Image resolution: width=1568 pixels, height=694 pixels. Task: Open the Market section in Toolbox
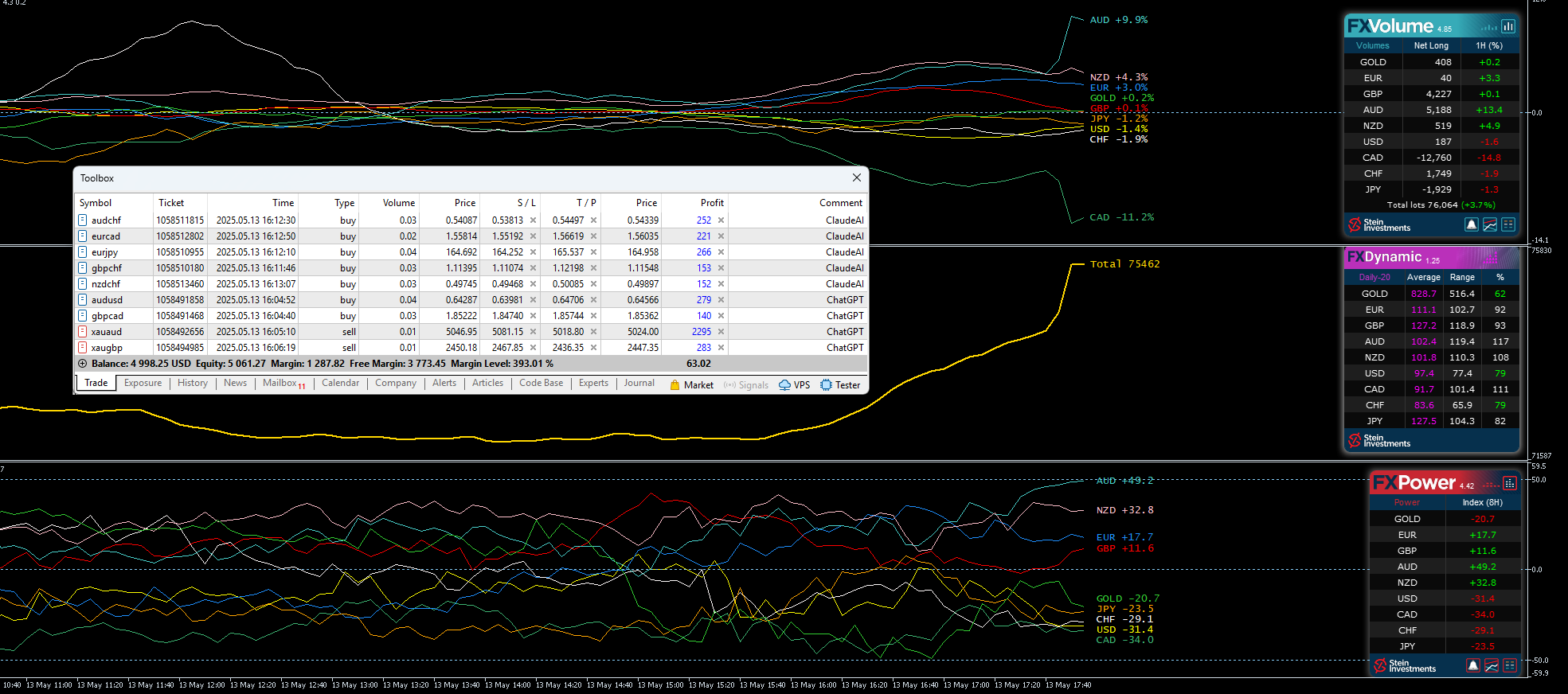pyautogui.click(x=691, y=385)
